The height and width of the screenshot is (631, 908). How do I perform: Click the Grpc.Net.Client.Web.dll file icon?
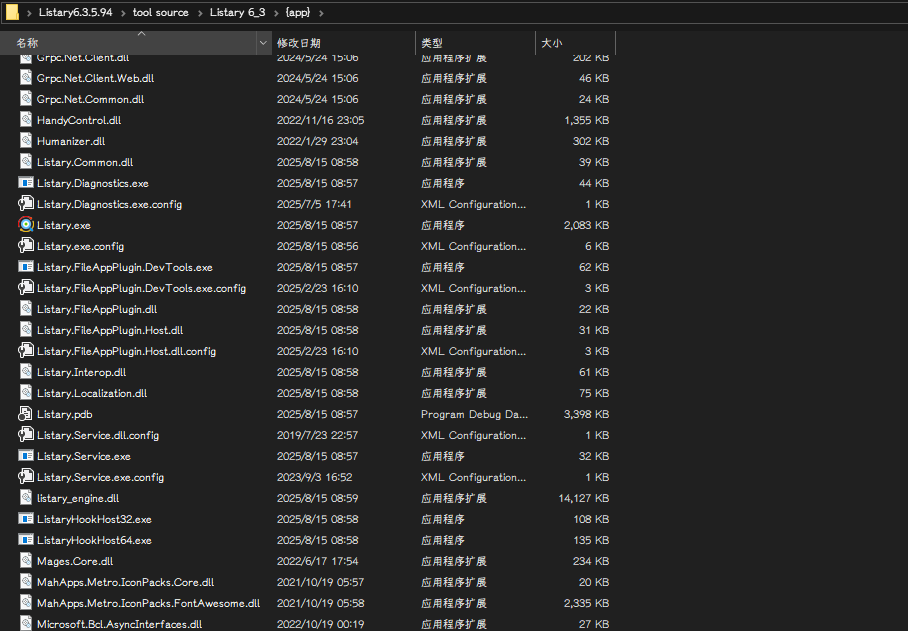coord(26,78)
